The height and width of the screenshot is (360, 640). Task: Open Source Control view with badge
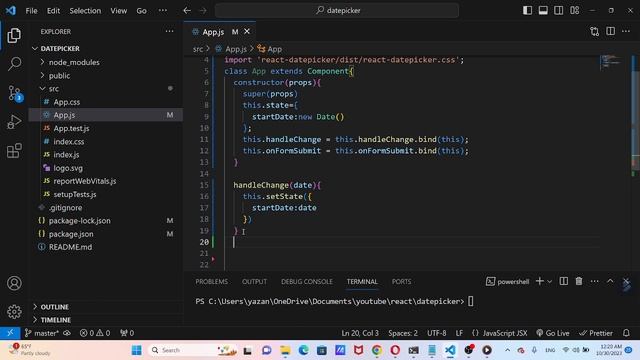(x=15, y=93)
